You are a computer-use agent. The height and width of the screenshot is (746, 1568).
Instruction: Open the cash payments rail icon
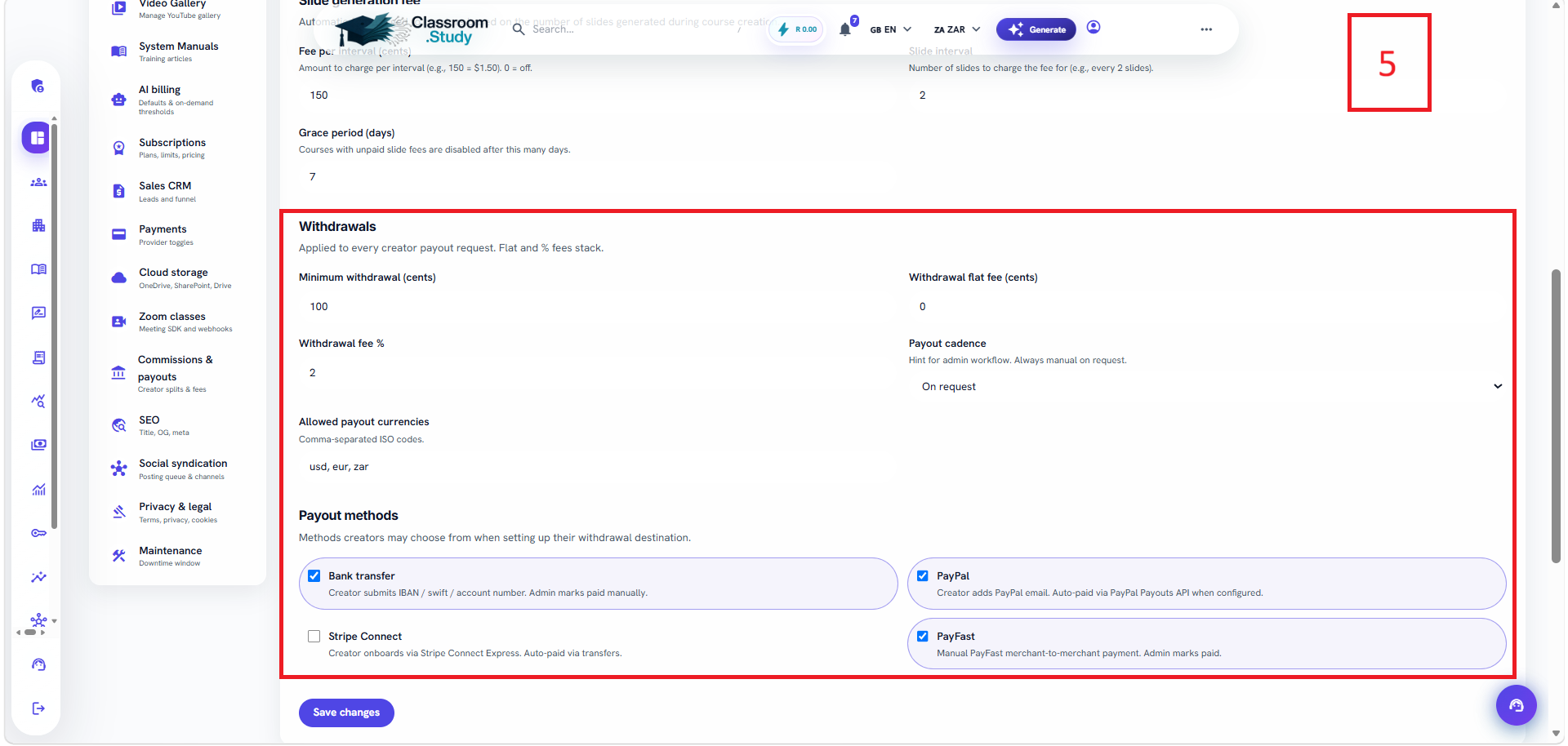[38, 445]
